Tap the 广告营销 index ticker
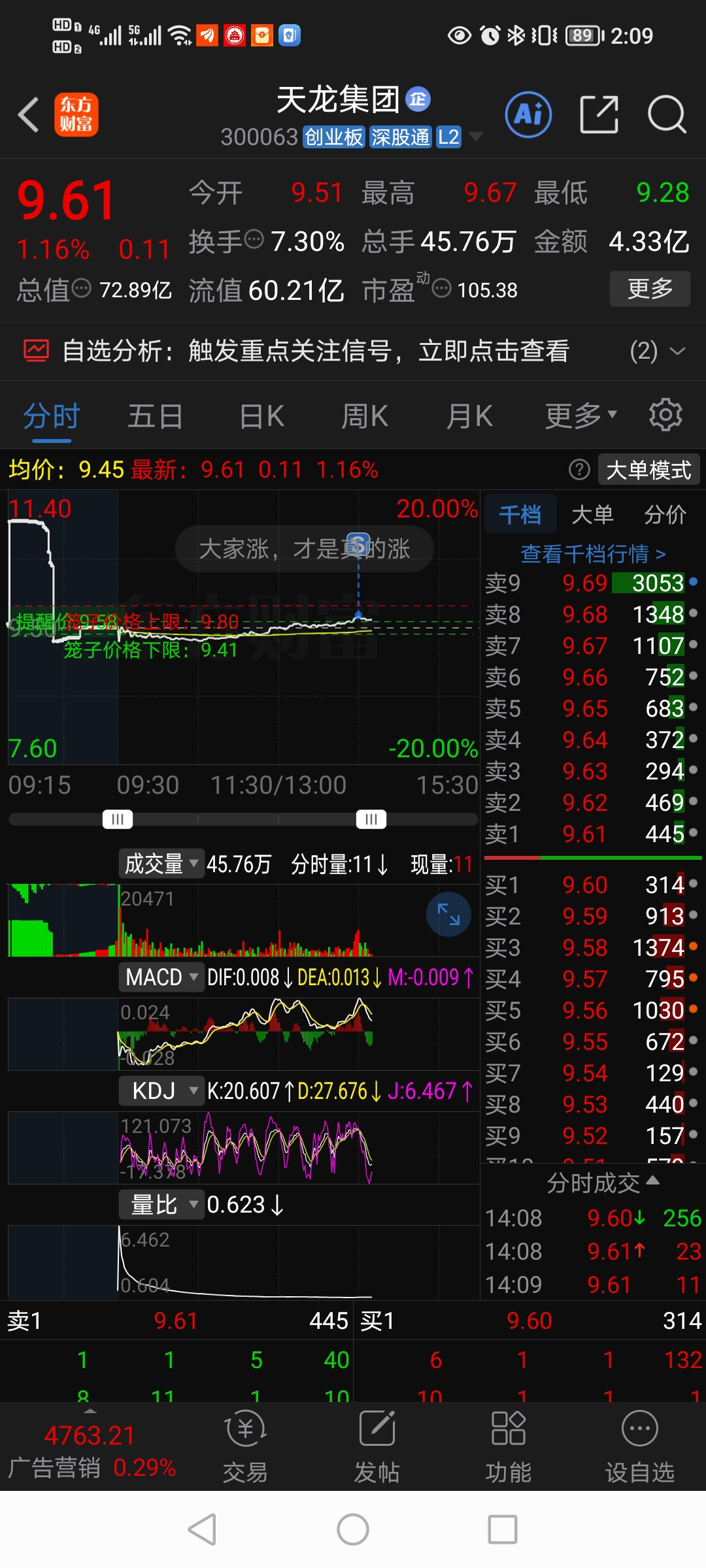This screenshot has height=1568, width=706. pos(92,1450)
